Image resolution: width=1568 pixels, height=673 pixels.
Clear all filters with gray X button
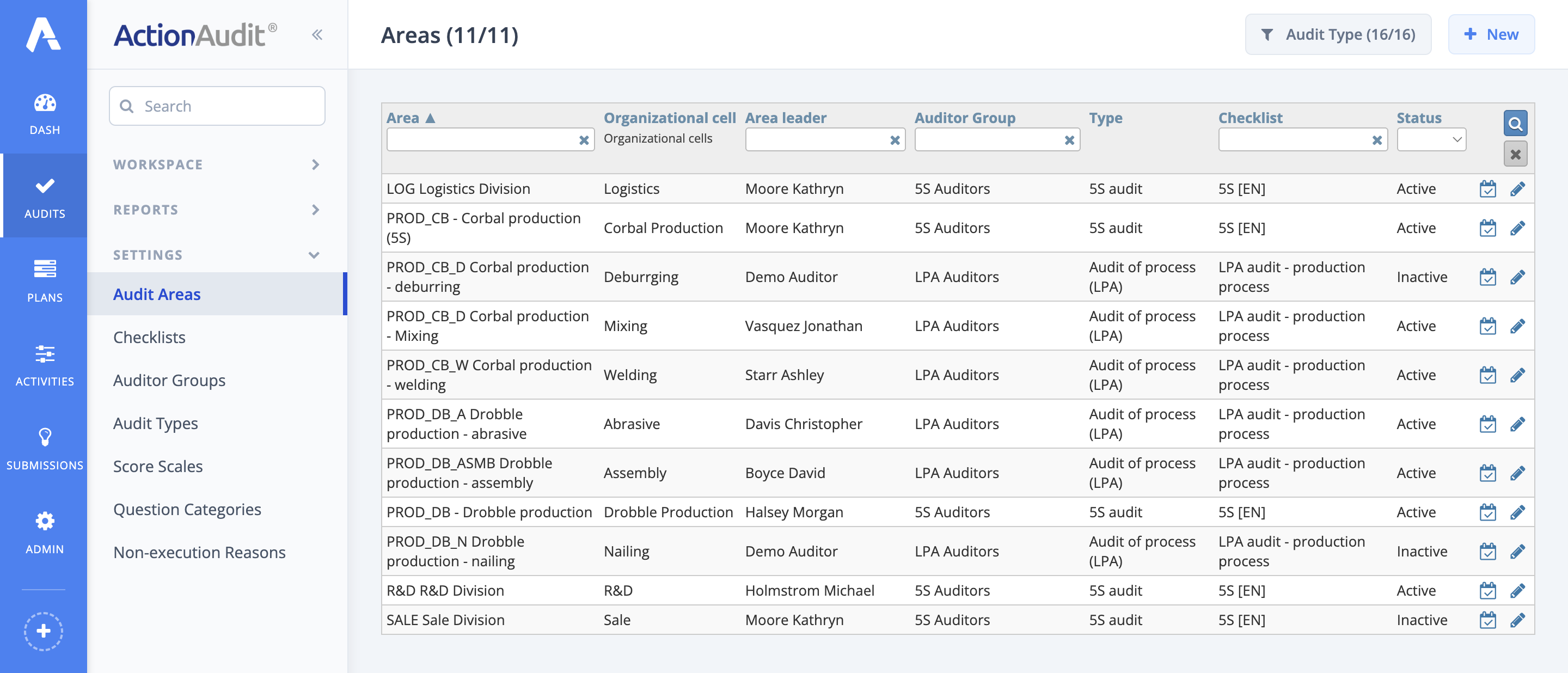[x=1515, y=154]
